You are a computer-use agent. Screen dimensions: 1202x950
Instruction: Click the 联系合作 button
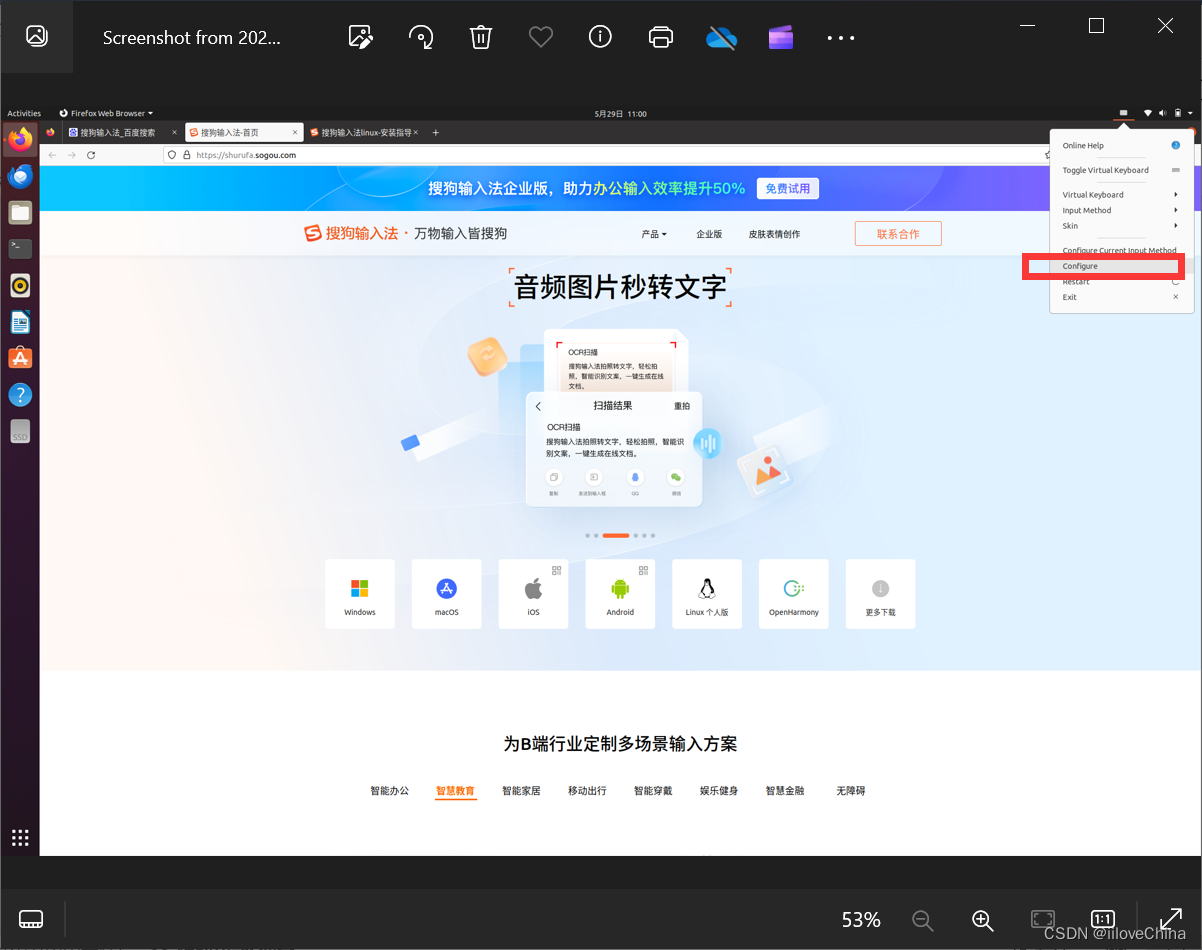coord(898,234)
